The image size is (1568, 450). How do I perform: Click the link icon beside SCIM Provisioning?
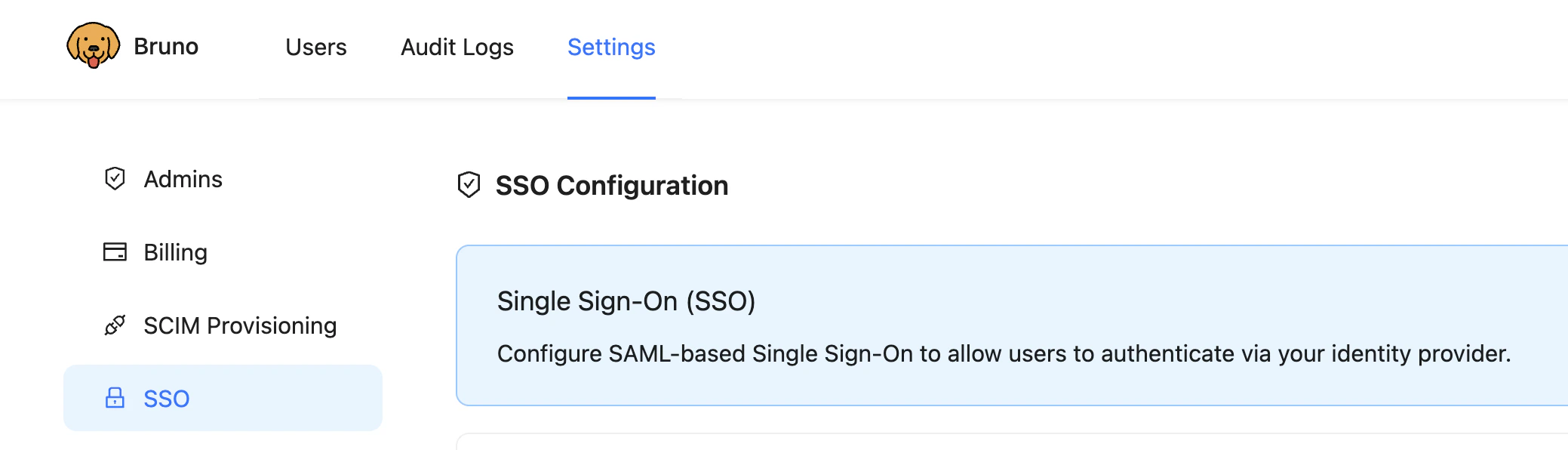coord(115,326)
